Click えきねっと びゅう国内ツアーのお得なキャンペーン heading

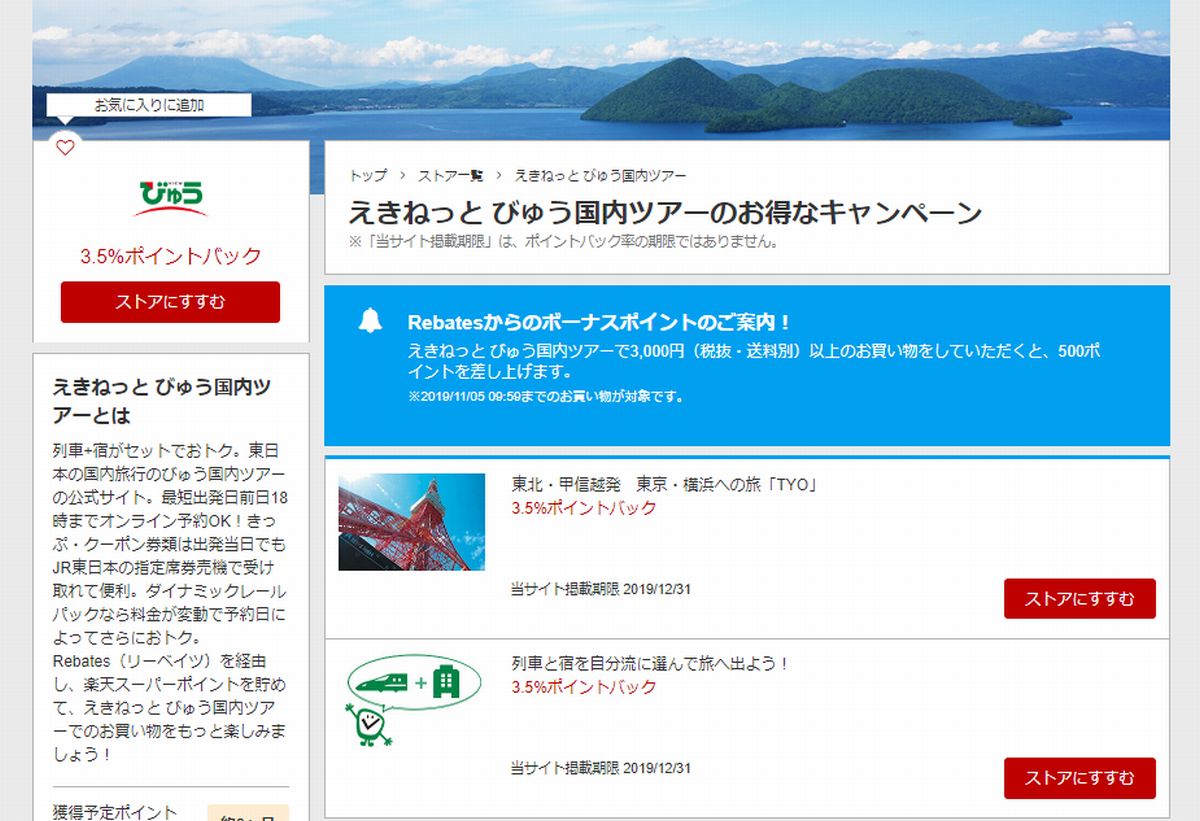click(665, 213)
